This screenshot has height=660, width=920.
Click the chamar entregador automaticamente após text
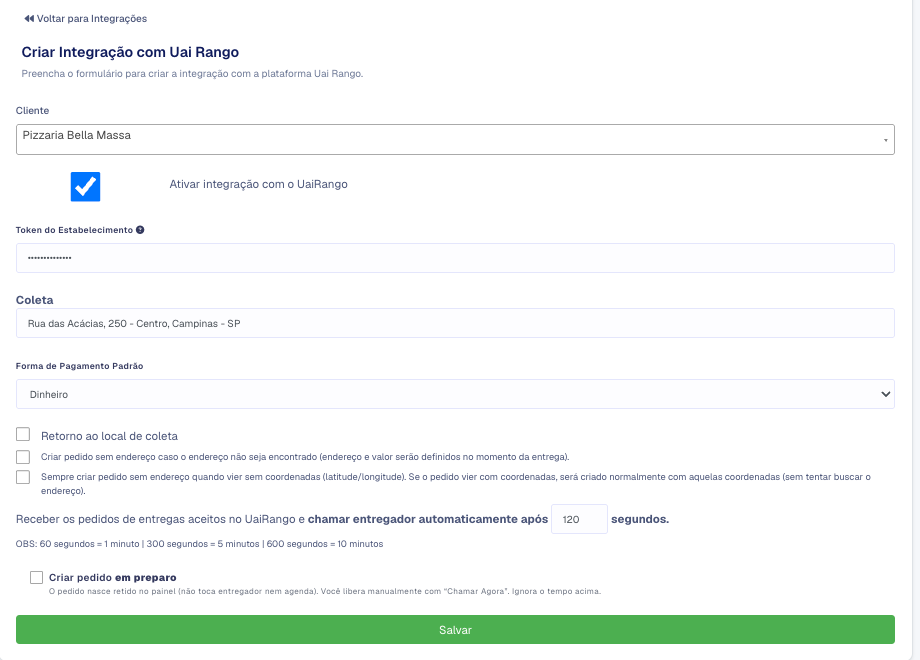428,519
